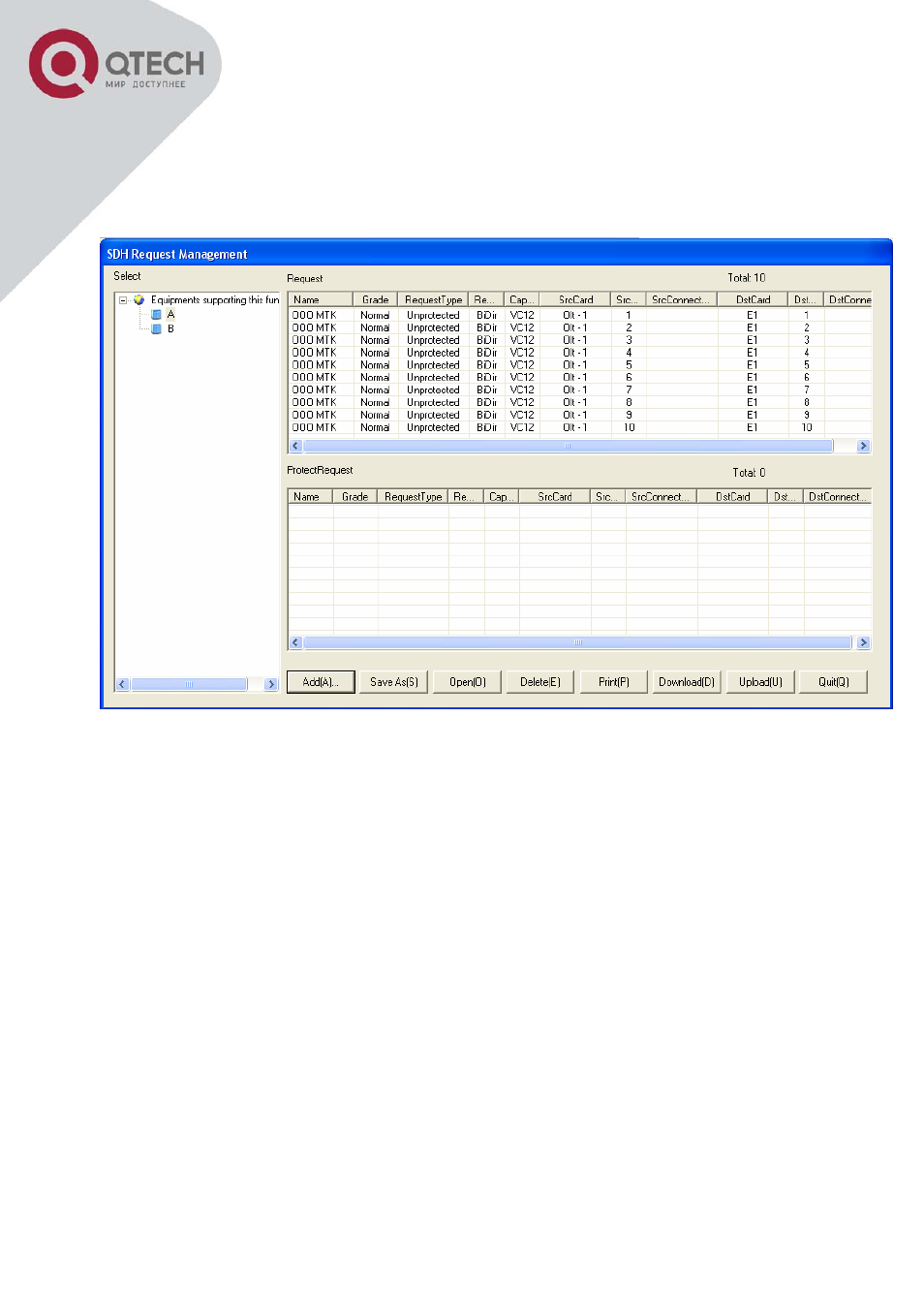This screenshot has width=924, height=1308.
Task: Click VC12 cell in row 9
Action: (522, 415)
